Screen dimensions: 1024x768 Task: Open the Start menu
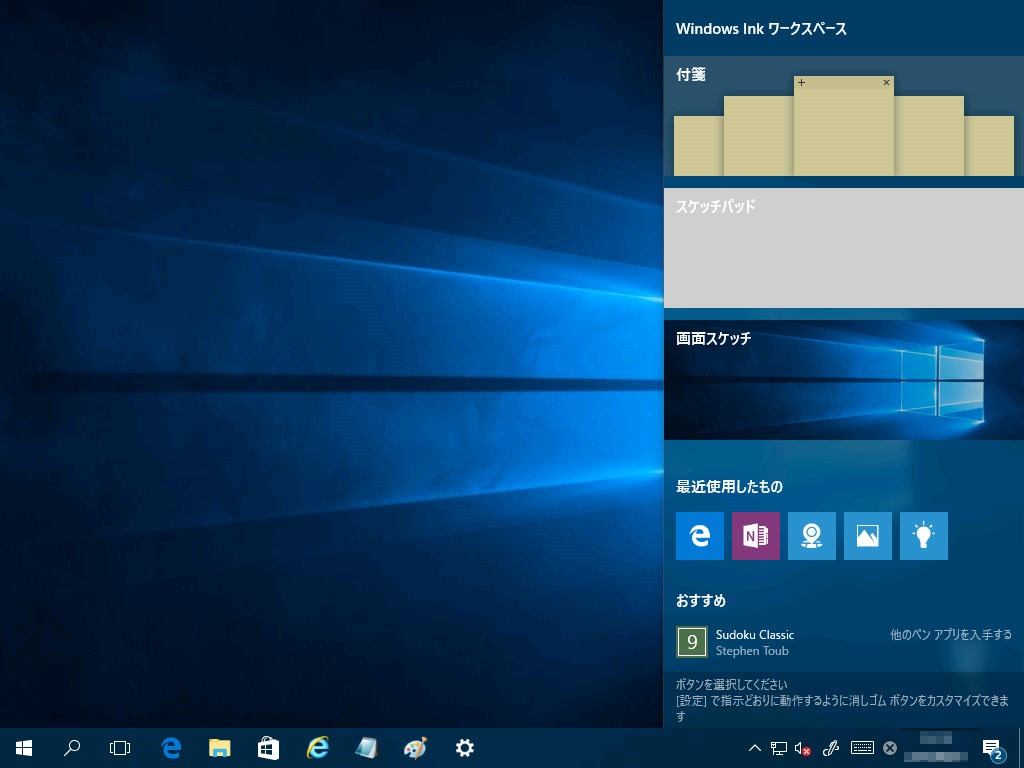tap(22, 748)
